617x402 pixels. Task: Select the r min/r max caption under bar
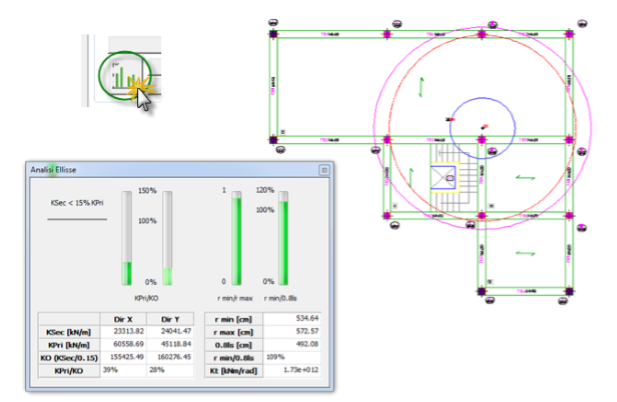(x=235, y=299)
